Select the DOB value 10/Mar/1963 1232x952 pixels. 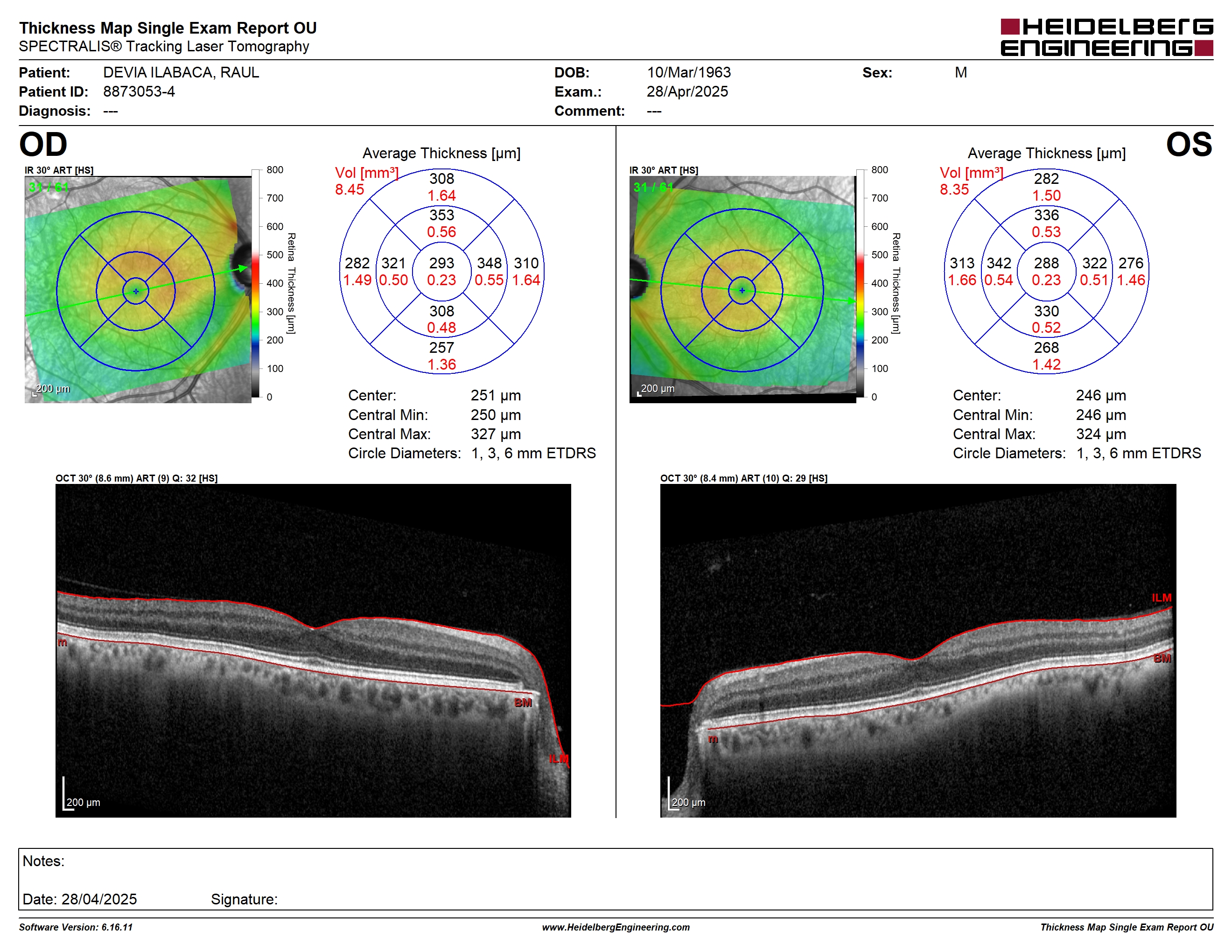tap(689, 72)
